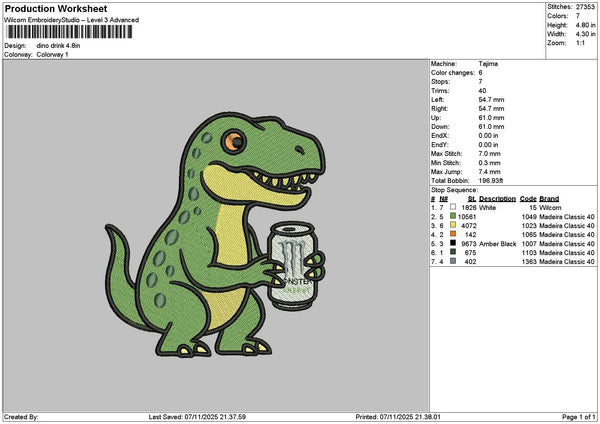Click the Production Worksheet title
The image size is (600, 424).
(55, 8)
